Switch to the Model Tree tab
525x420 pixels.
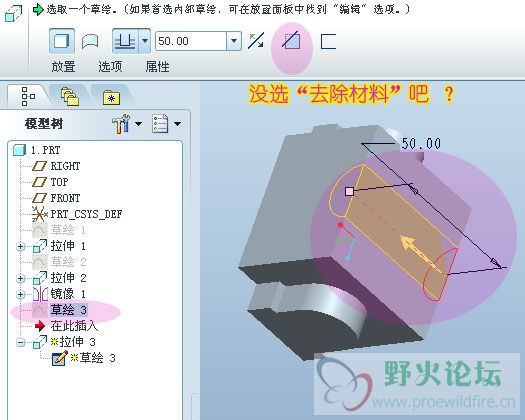coord(28,96)
